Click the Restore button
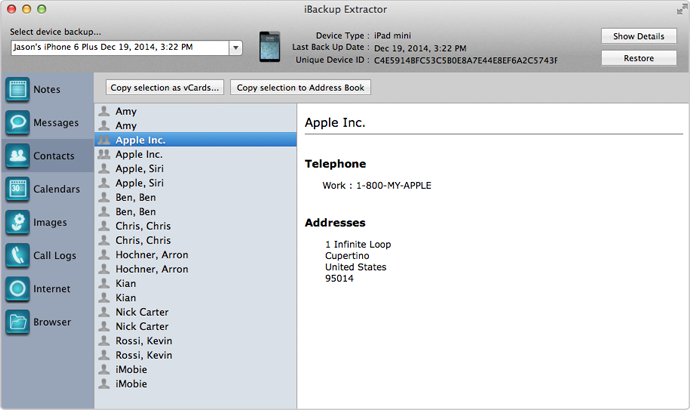The image size is (690, 410). point(639,58)
